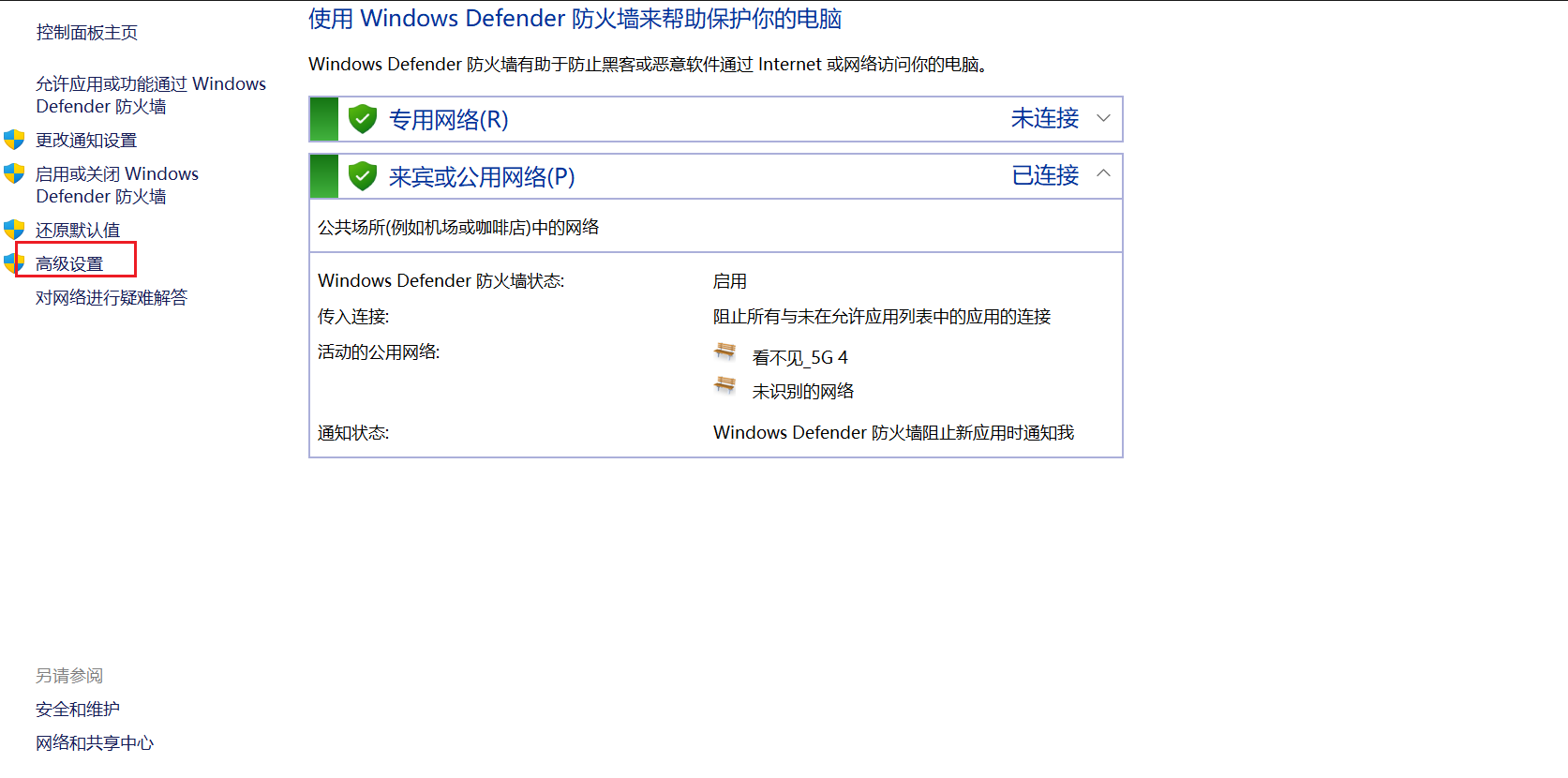Open the 控制面板主页 link
1568x778 pixels.
coord(86,33)
